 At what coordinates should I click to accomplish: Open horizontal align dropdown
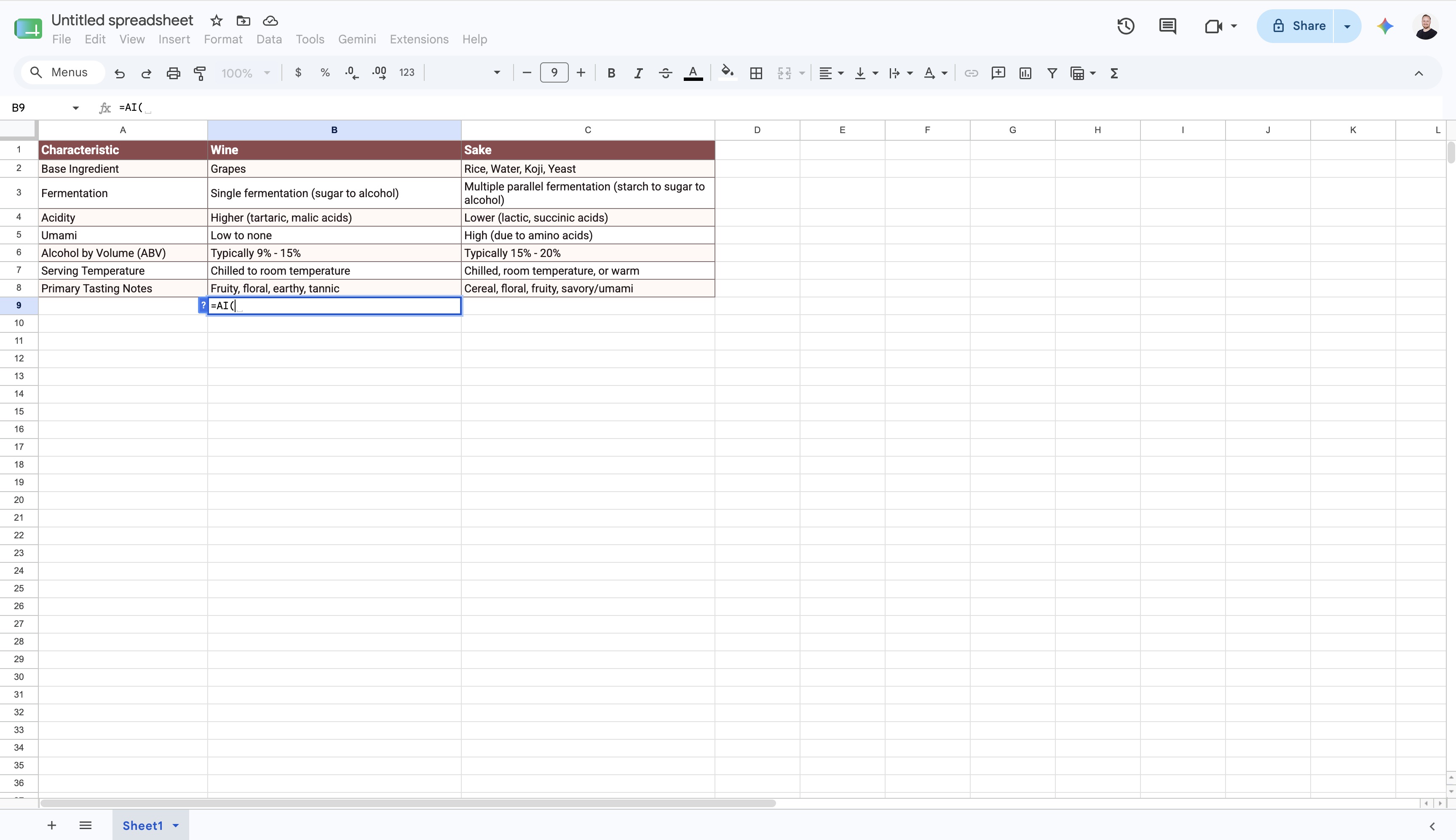pyautogui.click(x=831, y=73)
